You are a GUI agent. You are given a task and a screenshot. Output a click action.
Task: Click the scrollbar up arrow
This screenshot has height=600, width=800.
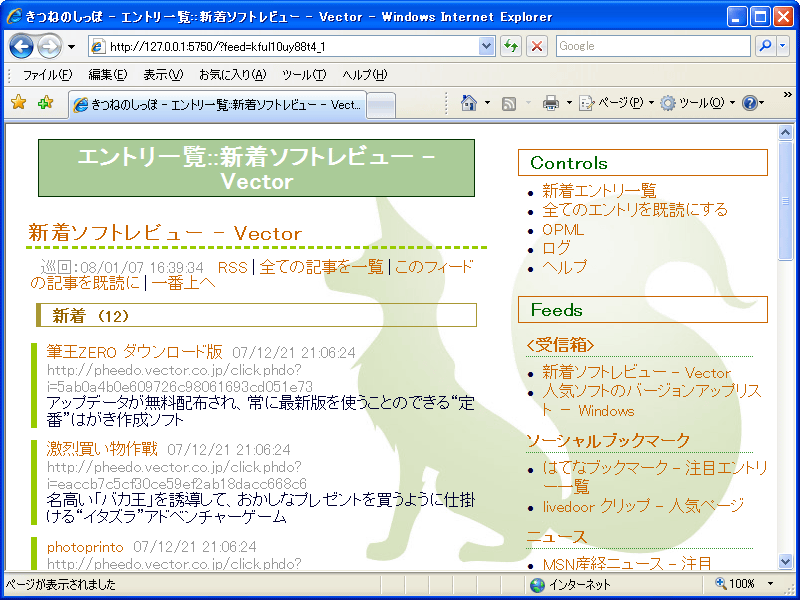pos(786,133)
